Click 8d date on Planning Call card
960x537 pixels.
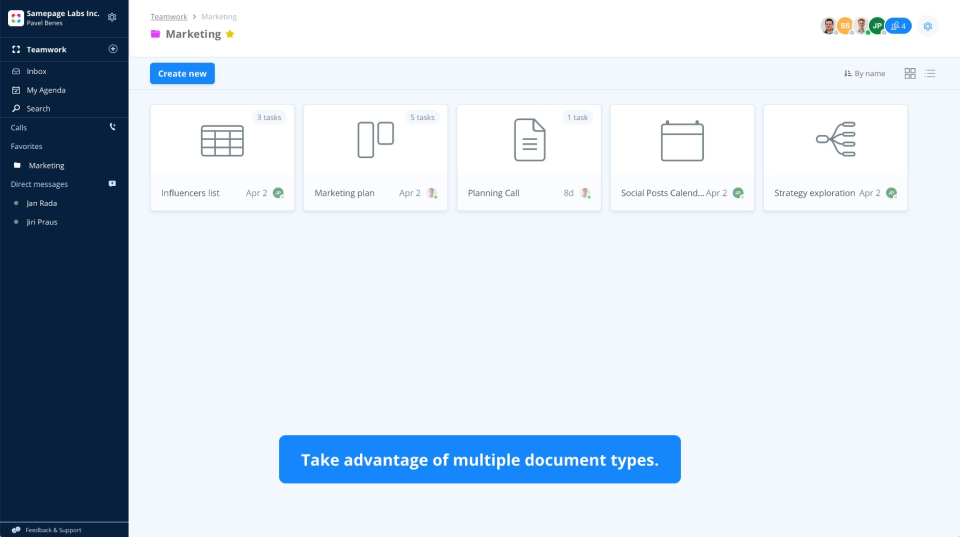[569, 193]
